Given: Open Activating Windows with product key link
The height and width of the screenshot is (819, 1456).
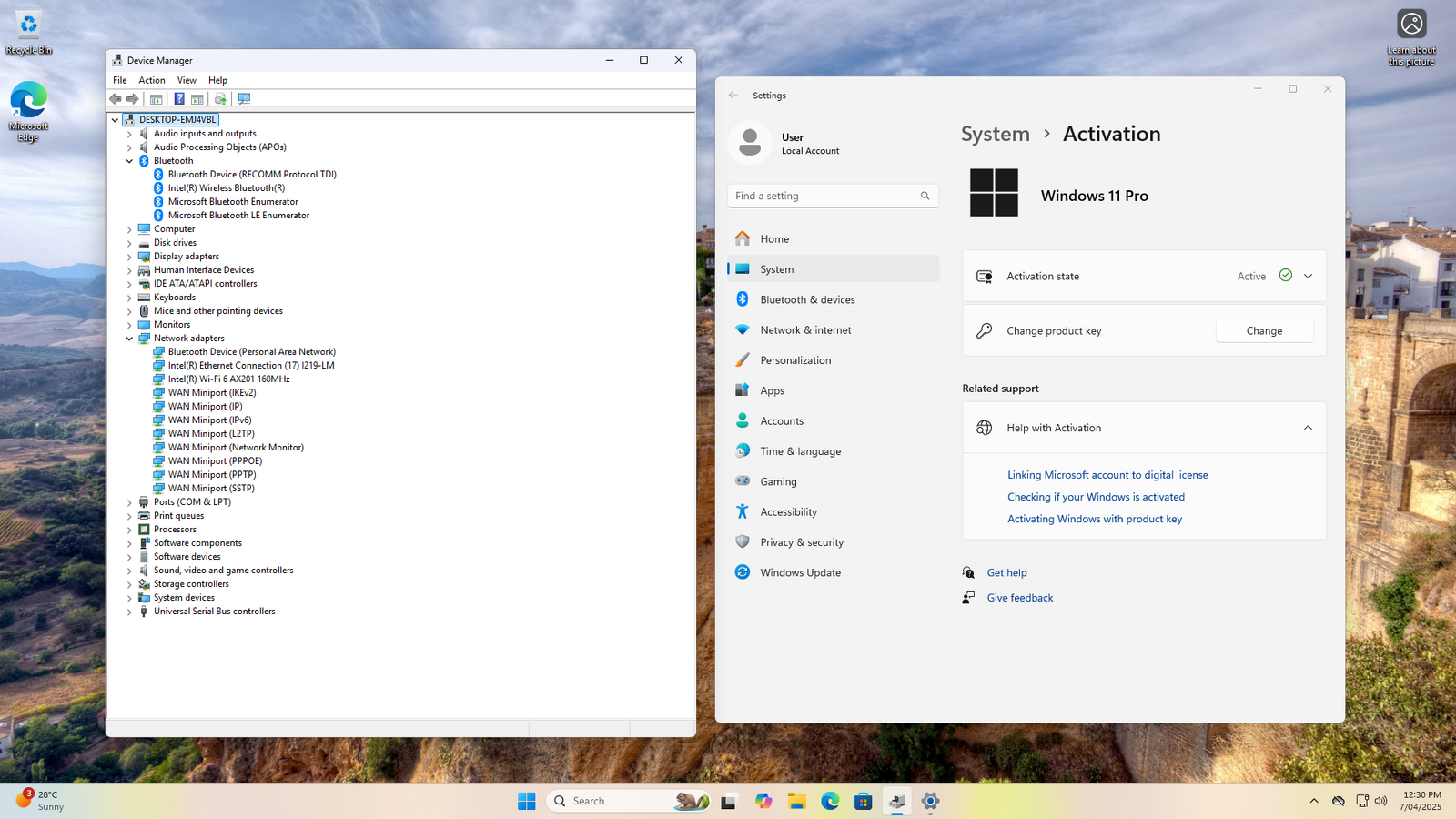Looking at the screenshot, I should tap(1095, 519).
